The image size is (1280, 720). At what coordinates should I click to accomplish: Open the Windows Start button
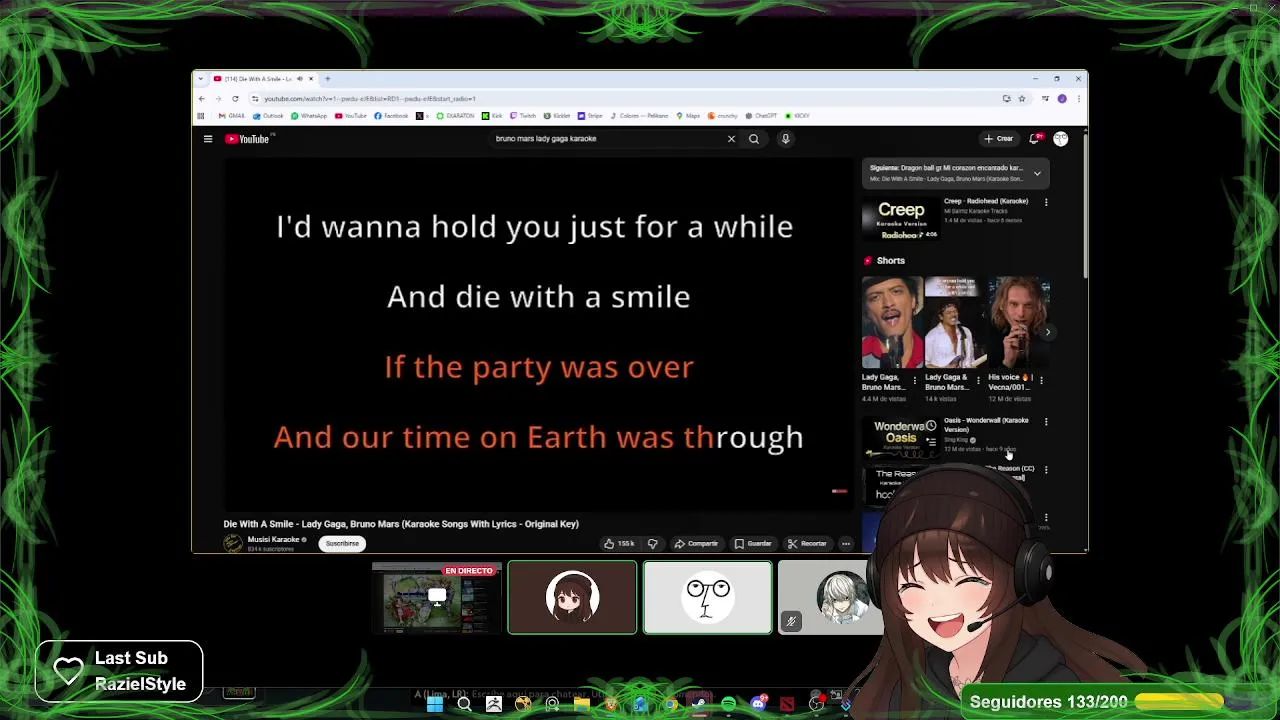click(435, 705)
